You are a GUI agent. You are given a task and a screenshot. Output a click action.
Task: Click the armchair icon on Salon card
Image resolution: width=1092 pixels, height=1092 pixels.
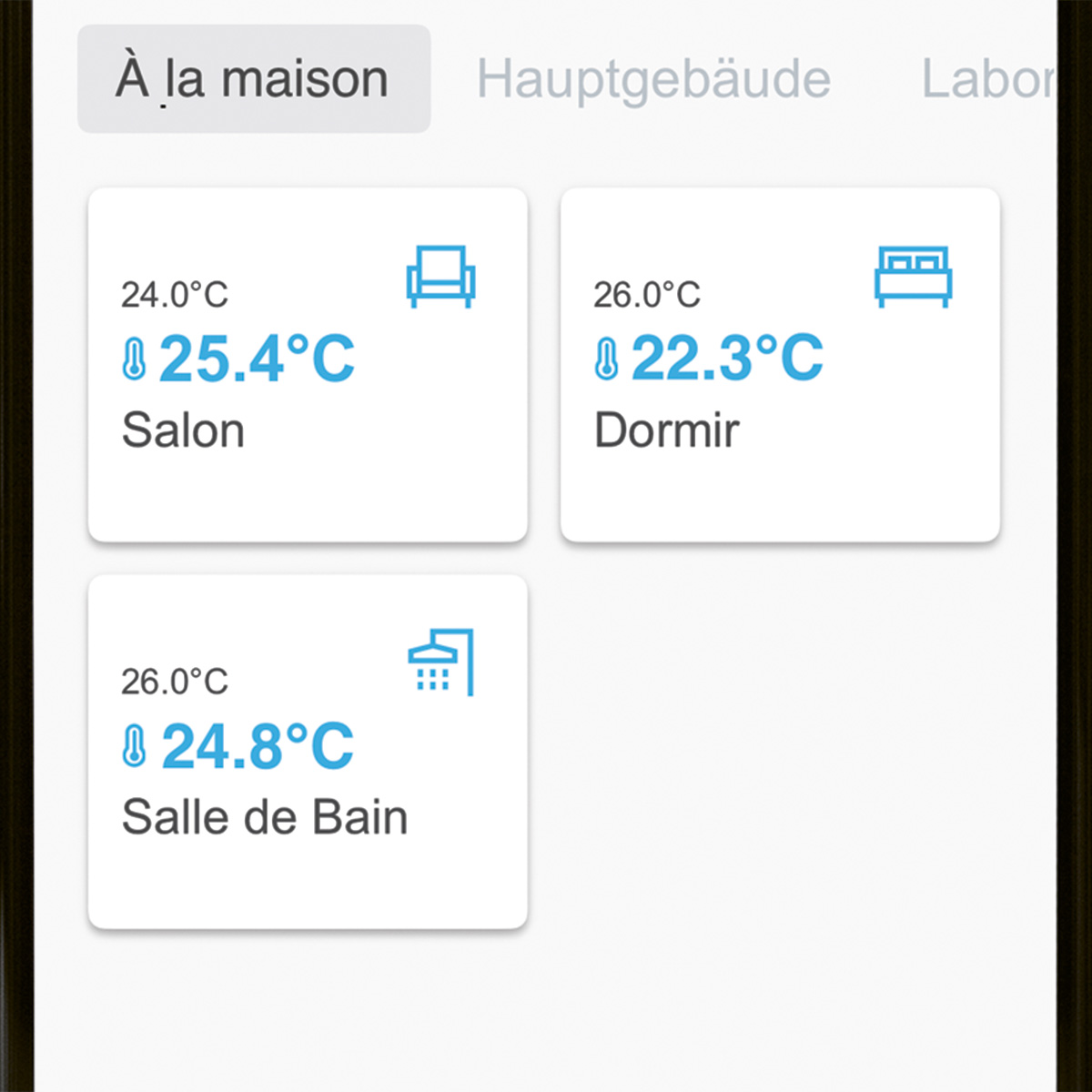(x=440, y=277)
